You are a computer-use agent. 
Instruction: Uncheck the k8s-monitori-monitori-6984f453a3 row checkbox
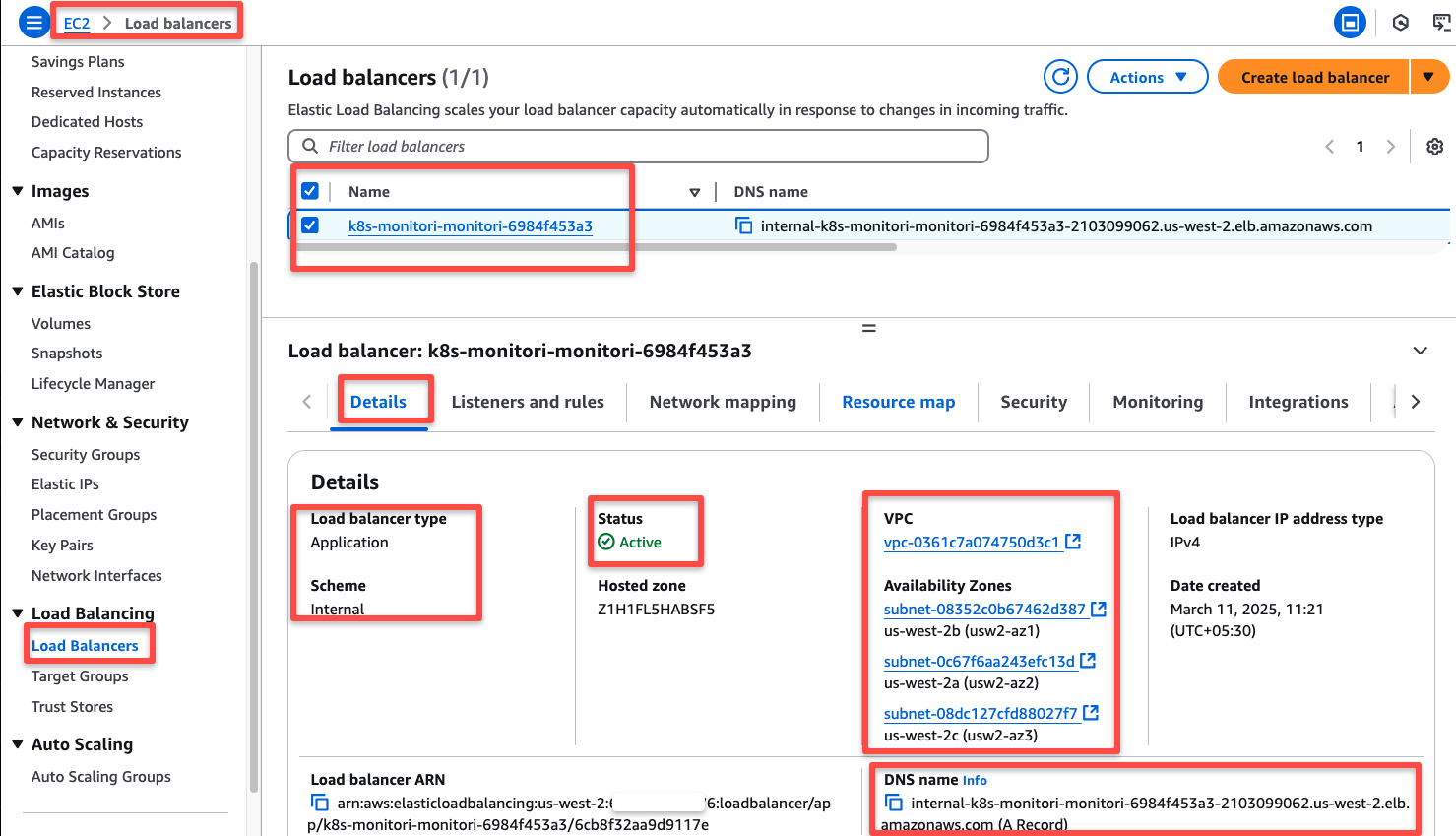coord(310,225)
